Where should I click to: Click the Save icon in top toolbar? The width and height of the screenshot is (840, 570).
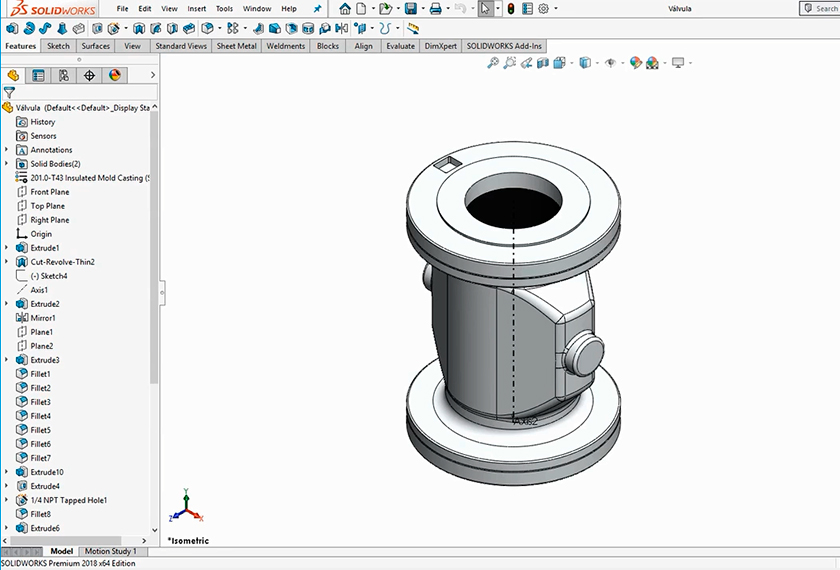coord(408,9)
